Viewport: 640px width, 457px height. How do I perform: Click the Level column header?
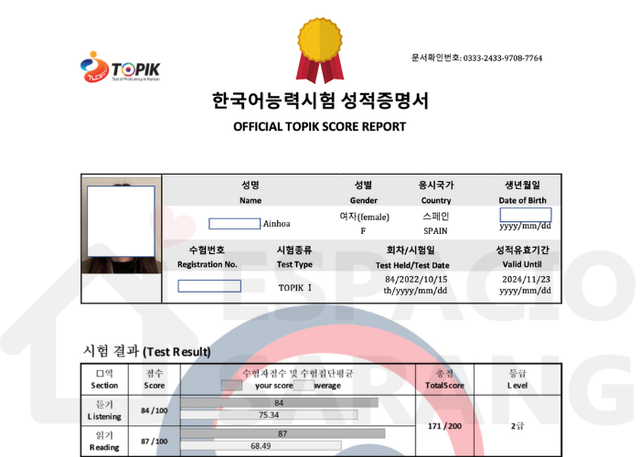click(517, 385)
